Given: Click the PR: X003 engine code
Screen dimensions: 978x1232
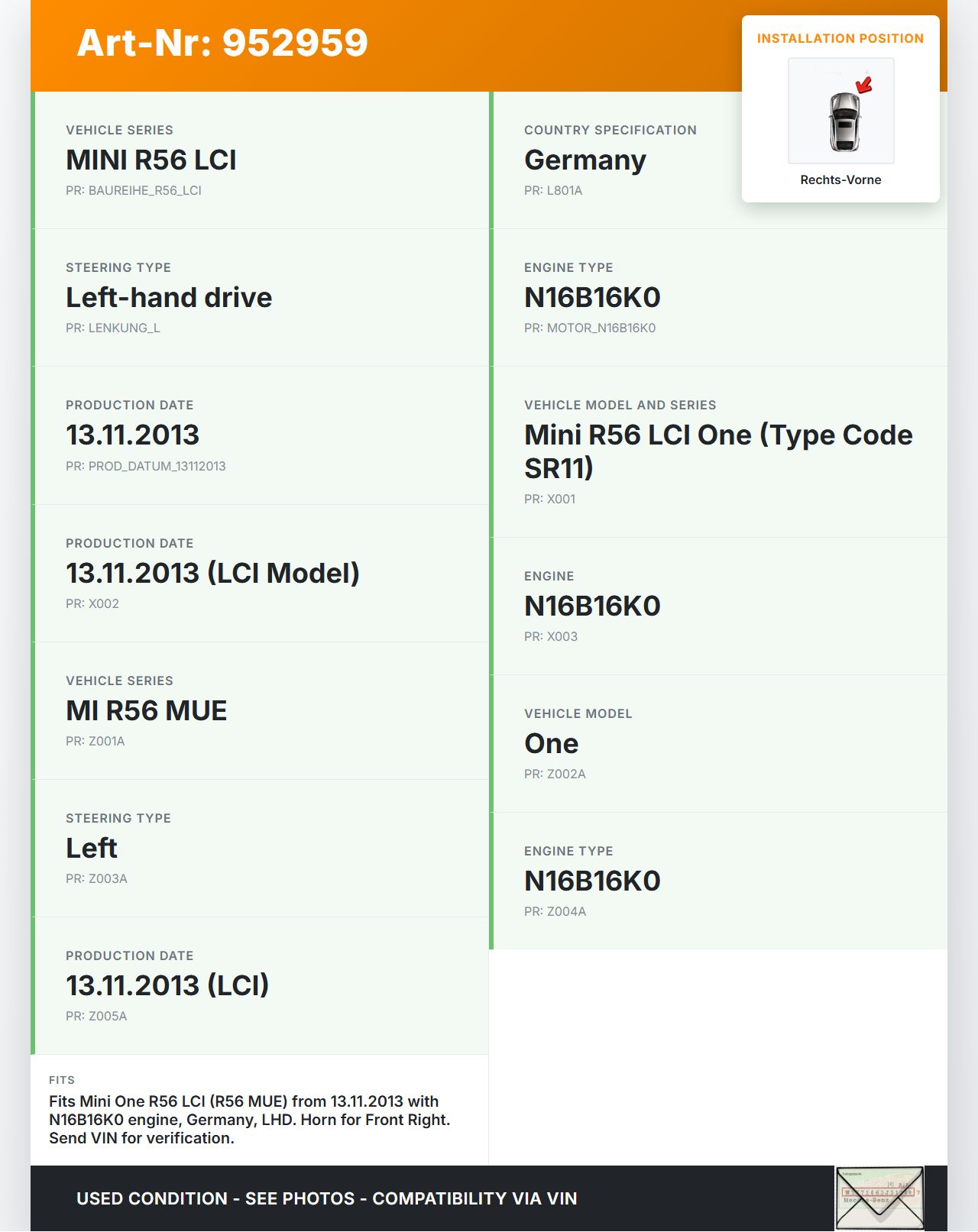Looking at the screenshot, I should (x=551, y=637).
